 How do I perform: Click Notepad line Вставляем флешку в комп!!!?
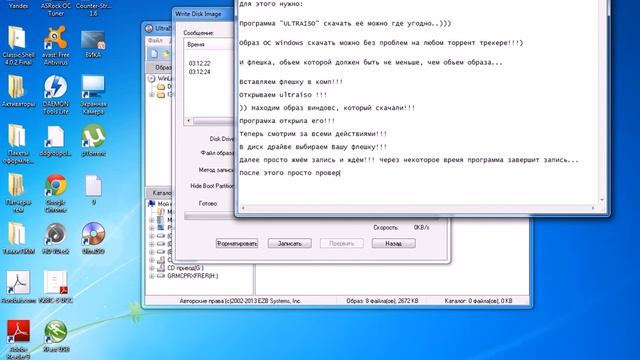tap(291, 82)
